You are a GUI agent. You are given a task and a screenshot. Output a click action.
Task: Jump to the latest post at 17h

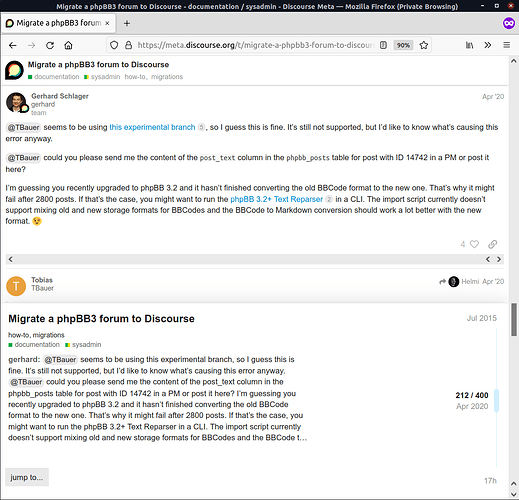490,481
